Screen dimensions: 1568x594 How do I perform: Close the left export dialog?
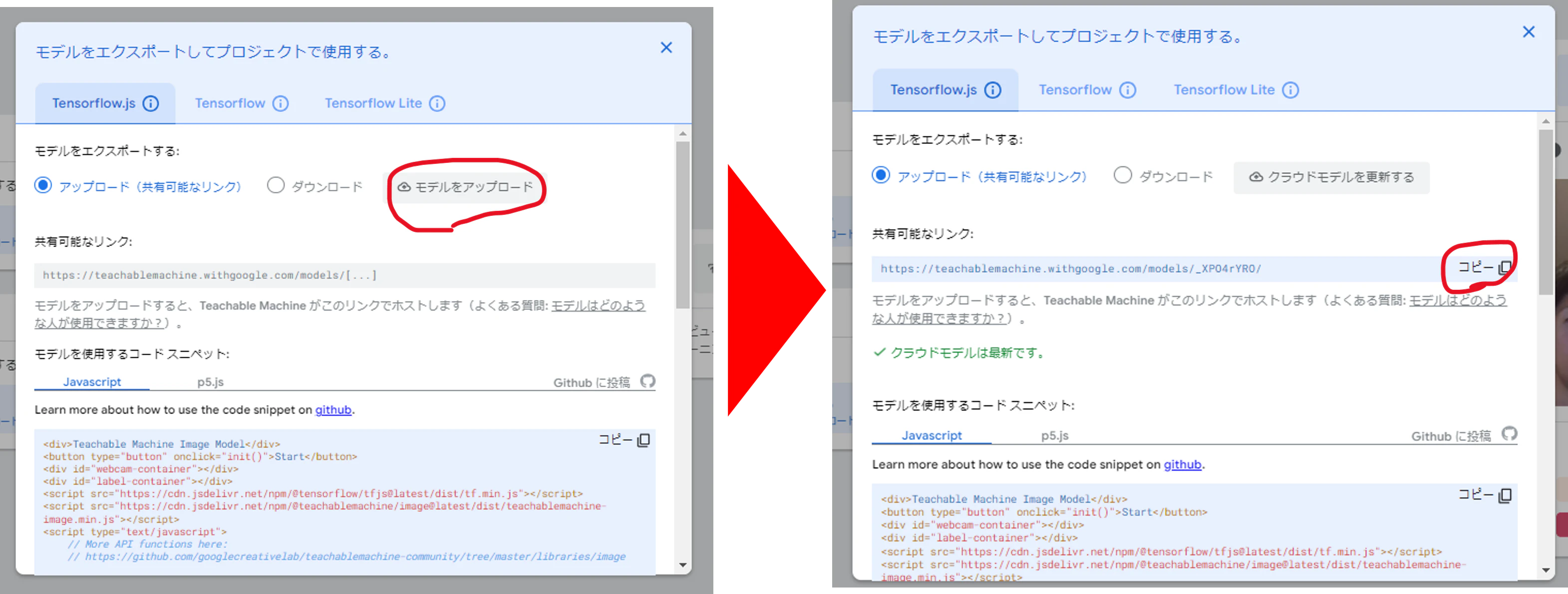tap(666, 47)
